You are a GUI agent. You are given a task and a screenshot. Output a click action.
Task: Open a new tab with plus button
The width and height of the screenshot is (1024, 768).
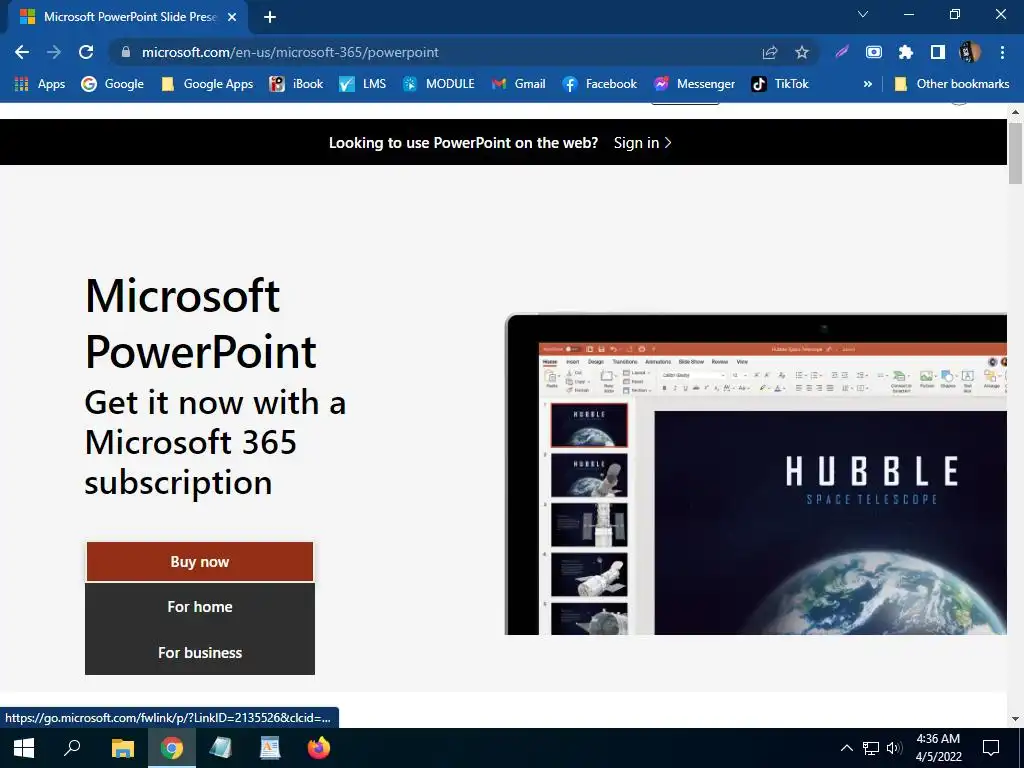coord(270,18)
